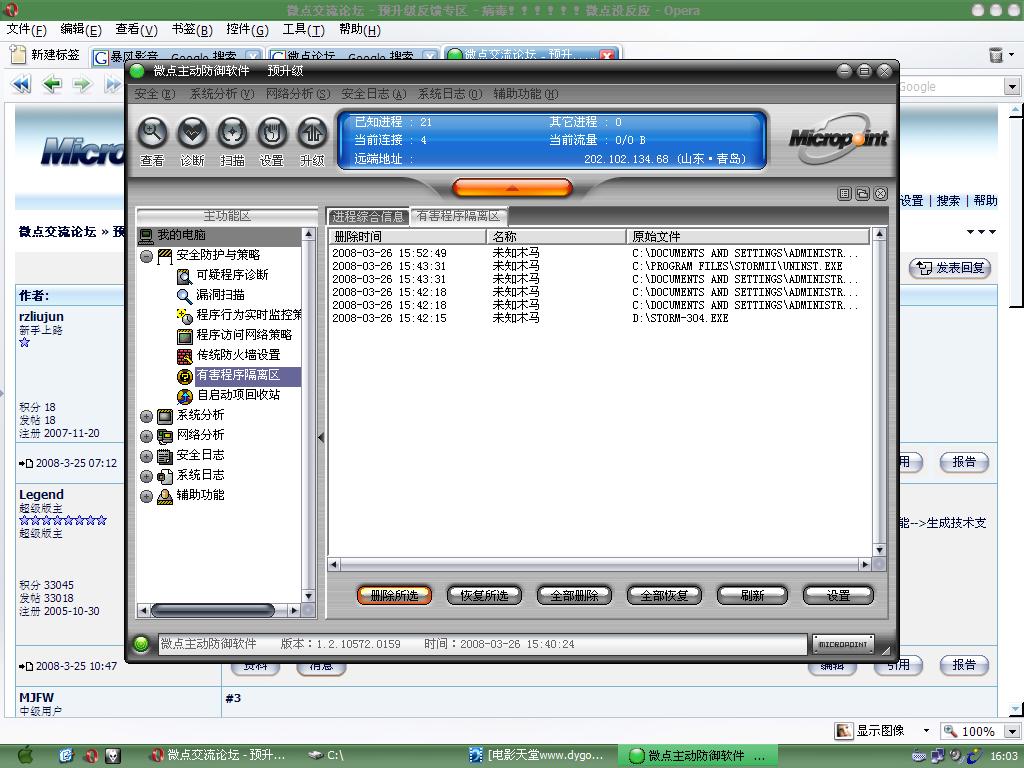Click Opera 新建标签 button
Viewport: 1024px width, 768px height.
[x=46, y=55]
